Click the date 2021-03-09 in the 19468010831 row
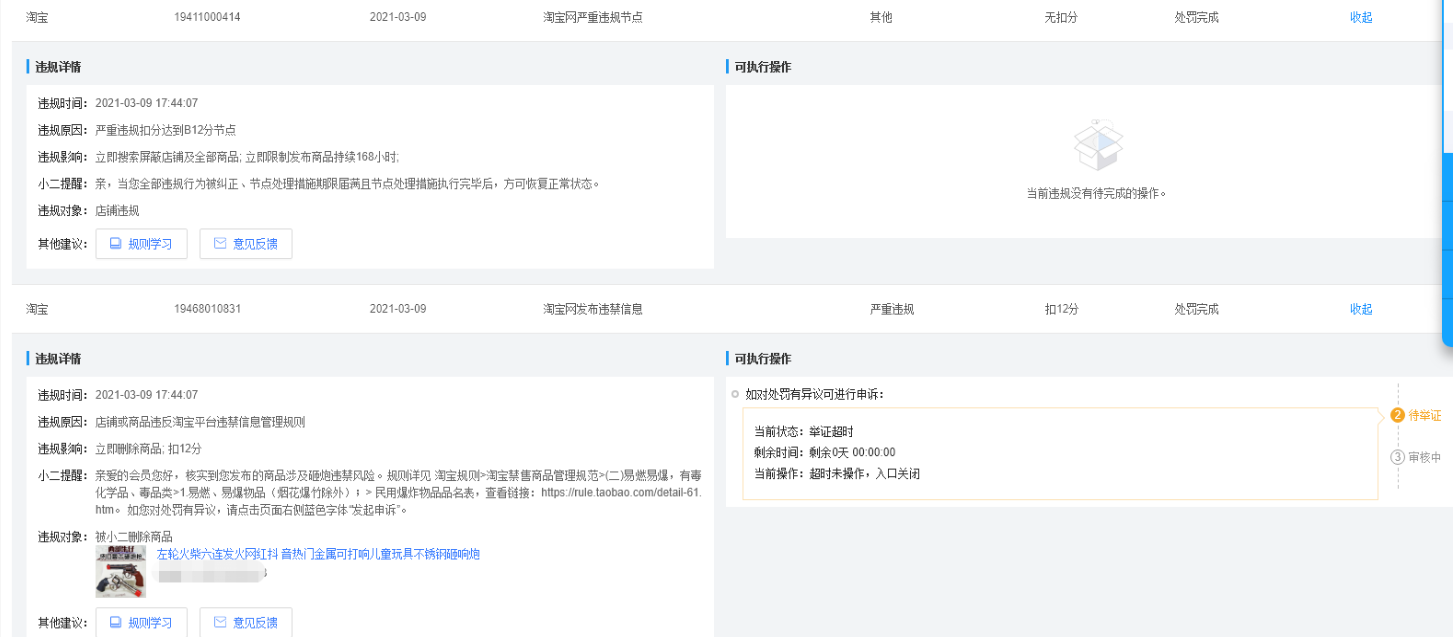This screenshot has width=1454, height=639. click(398, 309)
